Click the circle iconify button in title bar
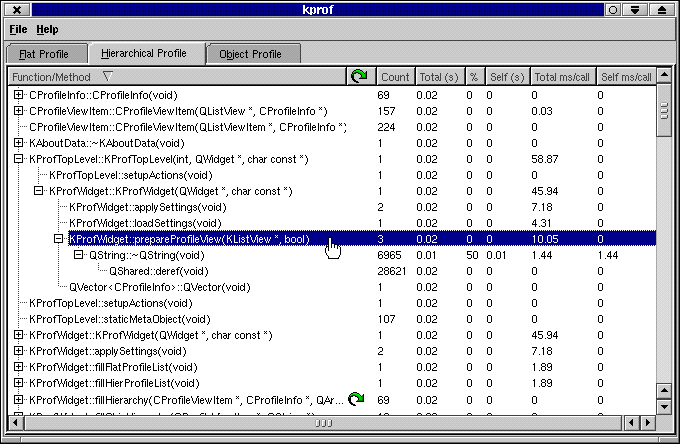Viewport: 680px width, 444px height. 613,10
